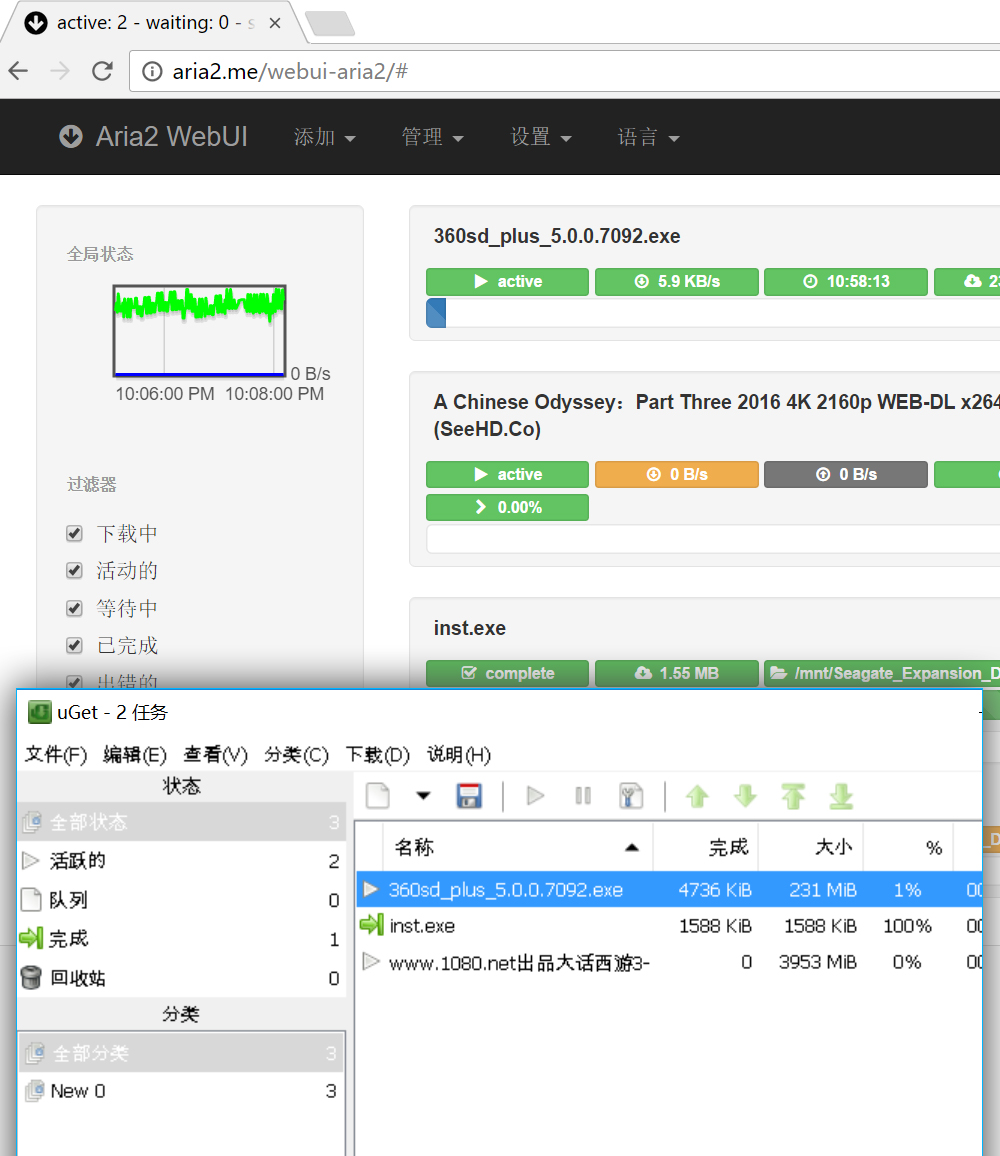This screenshot has width=1000, height=1156.
Task: Click the active status button for 360sd_plus_5.0.0.7092.exe
Action: tap(507, 282)
